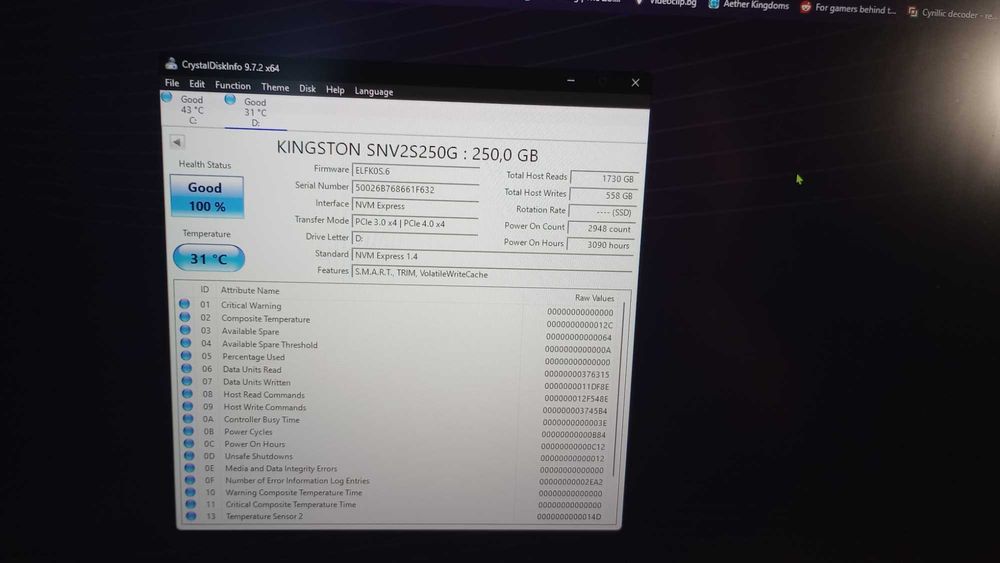Click the status icon for Warning Composite Temperature Time

pos(190,492)
